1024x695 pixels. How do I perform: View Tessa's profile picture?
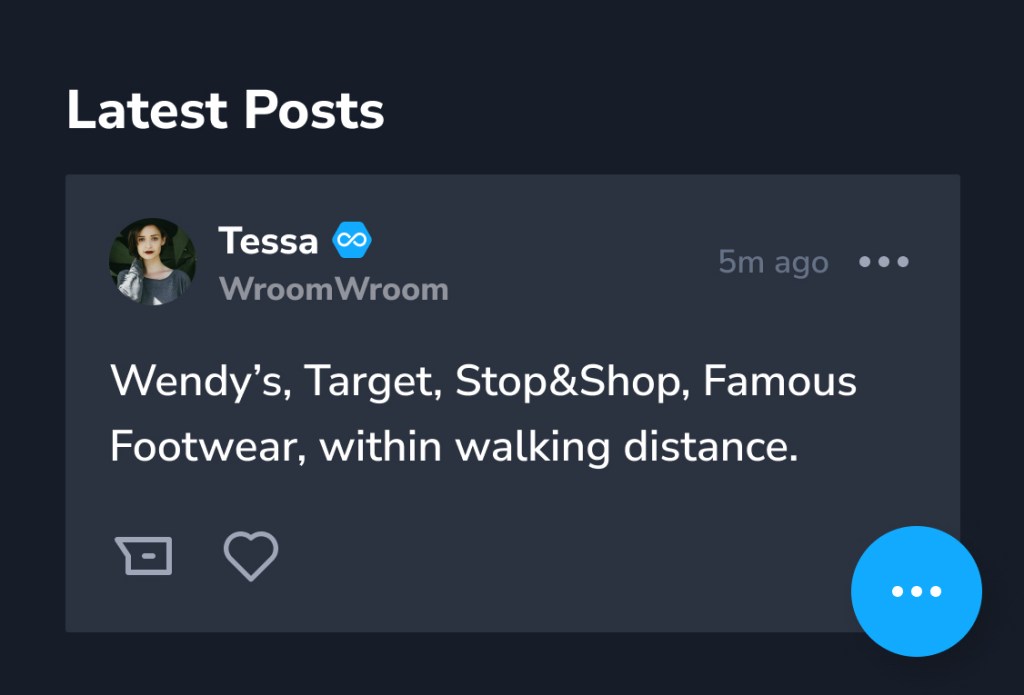coord(152,262)
